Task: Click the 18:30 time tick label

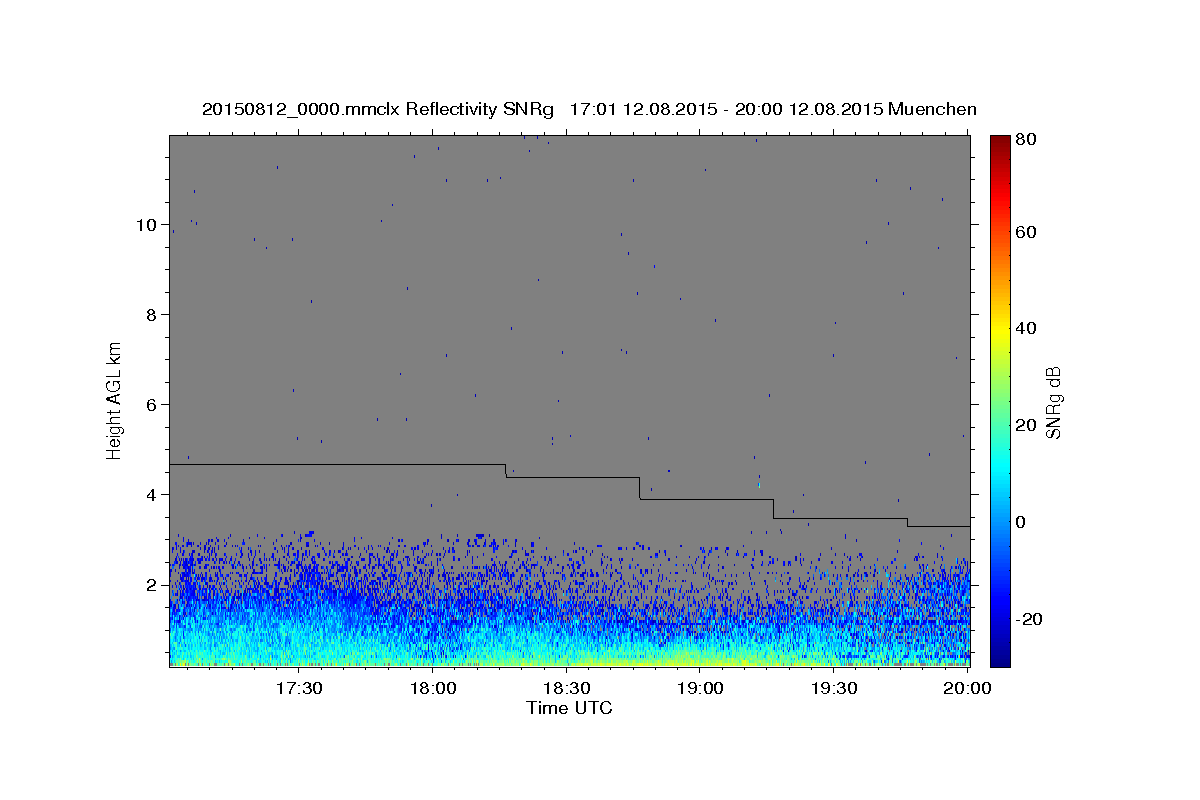Action: click(x=567, y=689)
